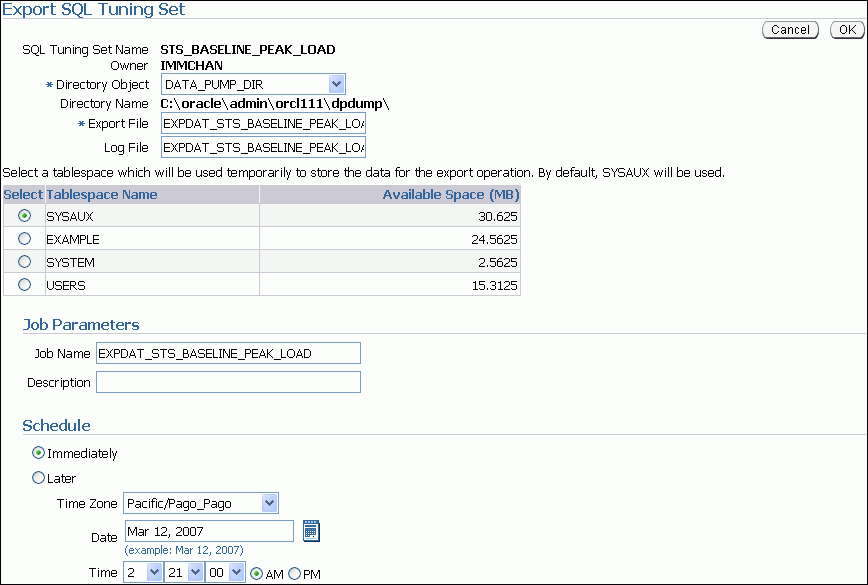Select the EXAMPLE tablespace
Viewport: 868px width, 585px height.
pos(23,239)
